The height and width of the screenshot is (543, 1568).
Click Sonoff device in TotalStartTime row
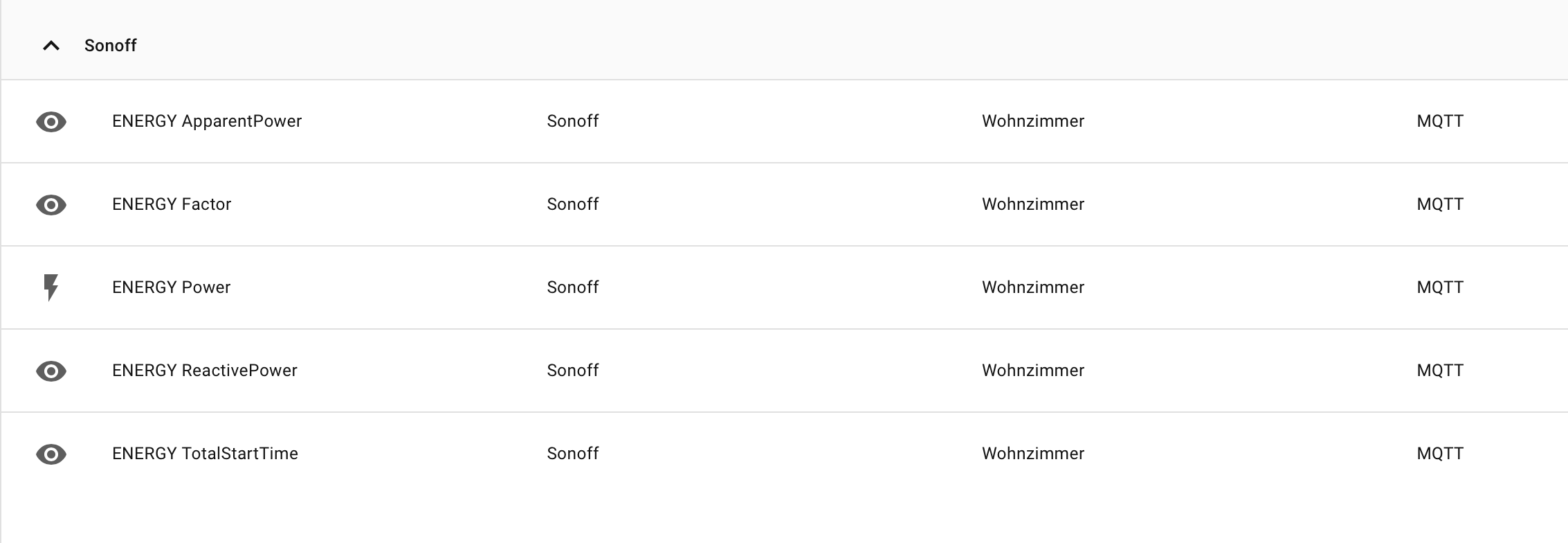click(x=573, y=454)
